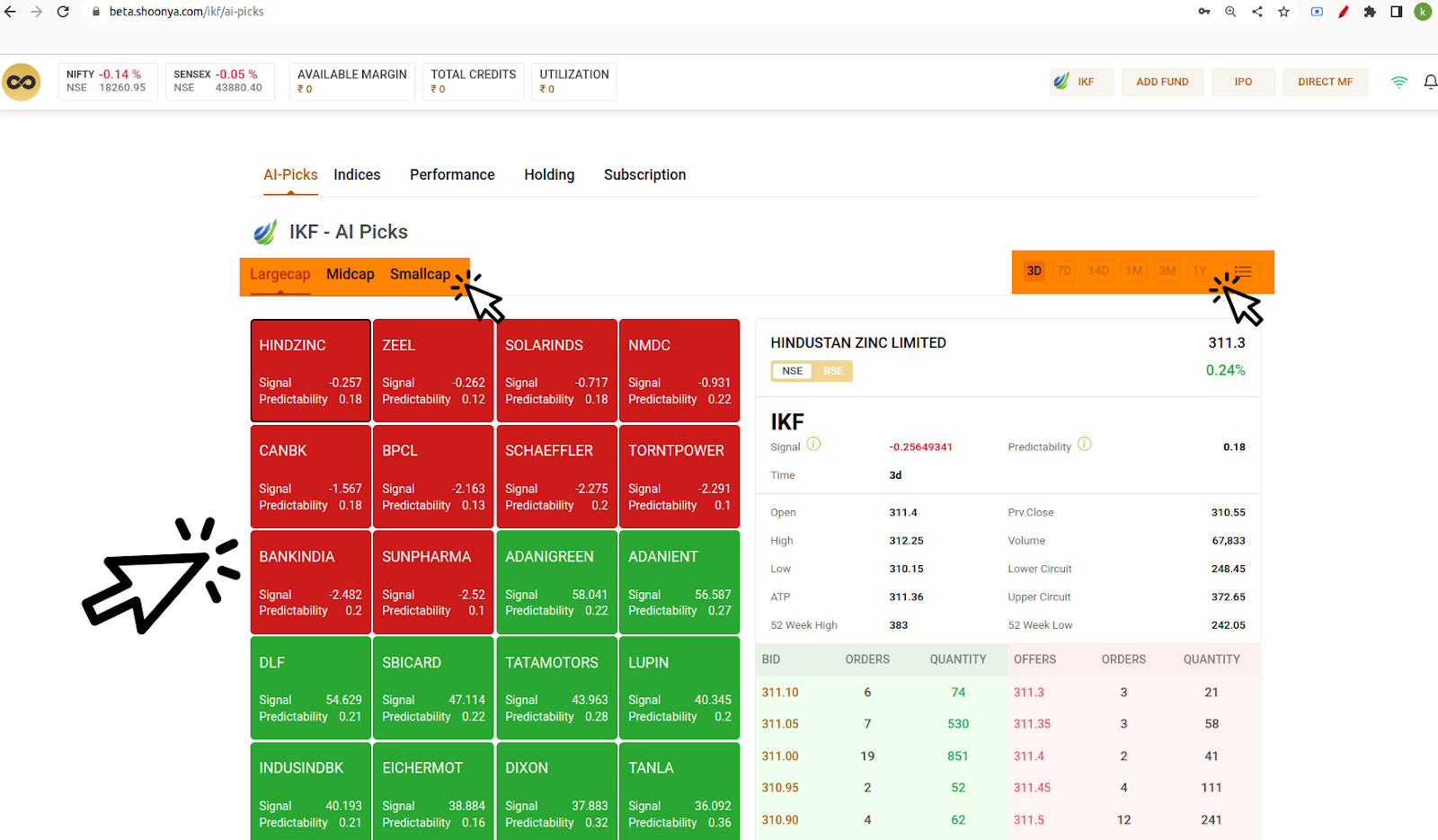Click the IPO button
The width and height of the screenshot is (1438, 840).
pos(1243,82)
